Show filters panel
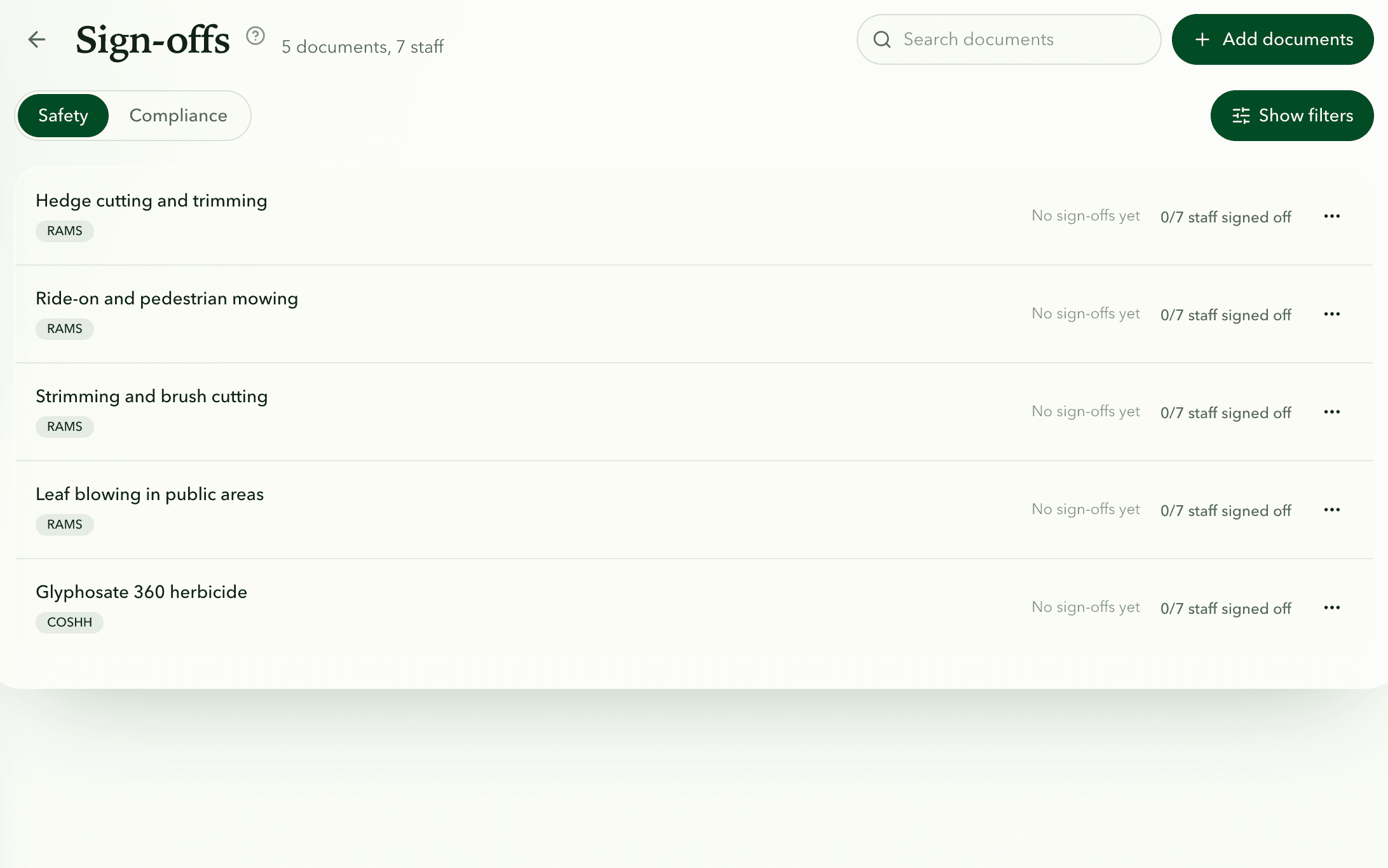 (1292, 116)
